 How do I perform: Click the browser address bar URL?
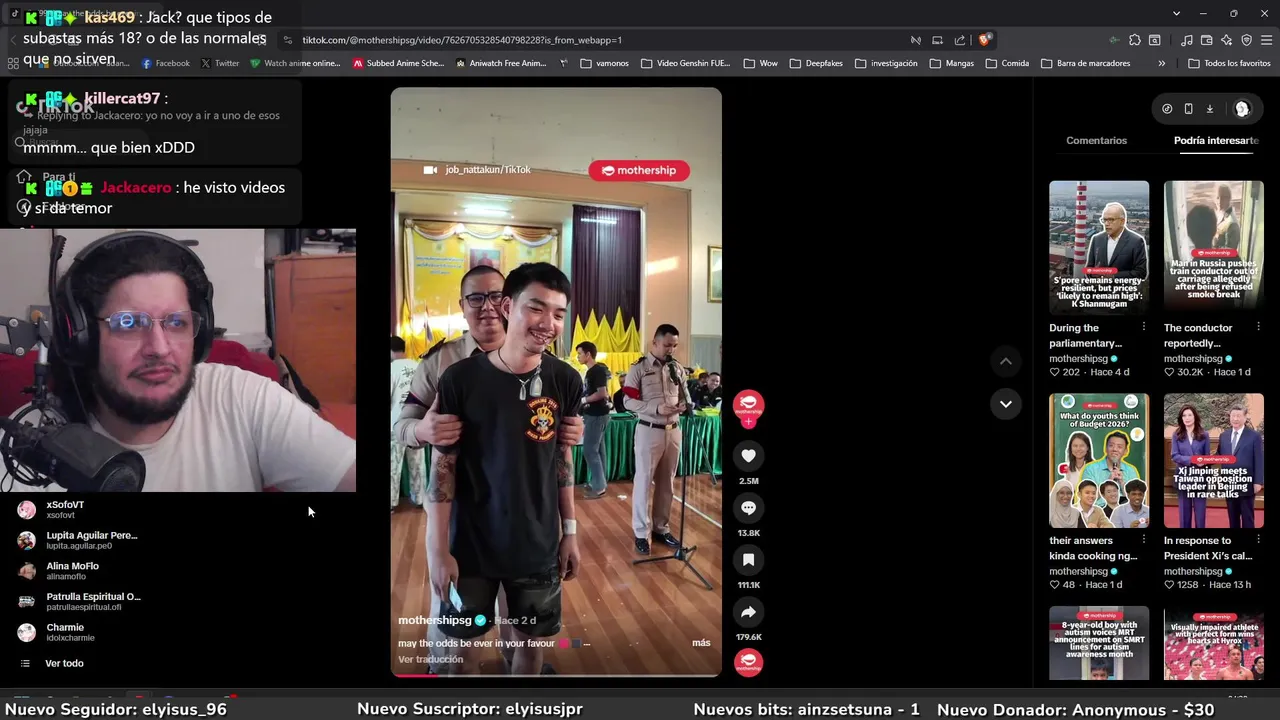pos(462,40)
